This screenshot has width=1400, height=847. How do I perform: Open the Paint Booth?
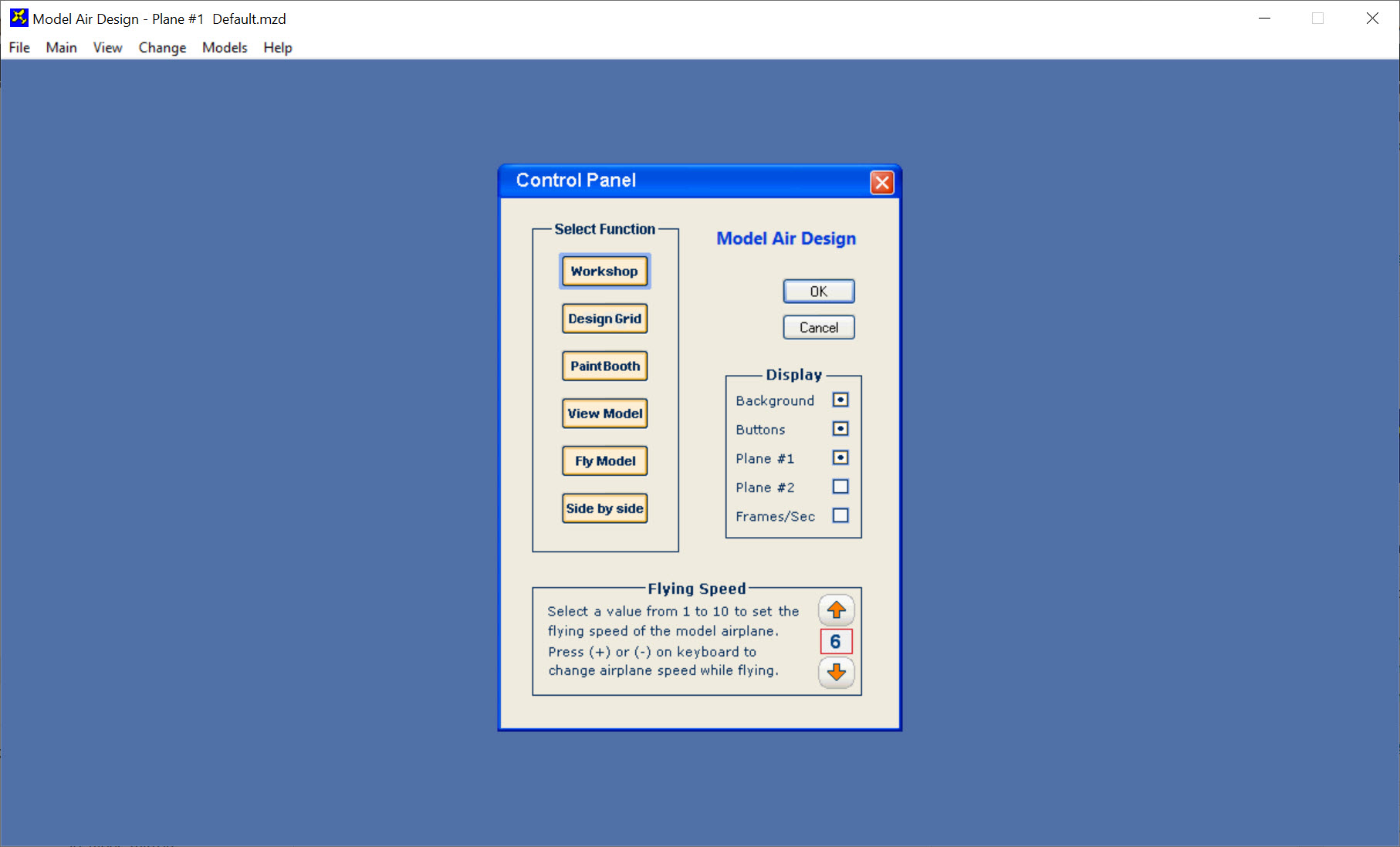[604, 366]
